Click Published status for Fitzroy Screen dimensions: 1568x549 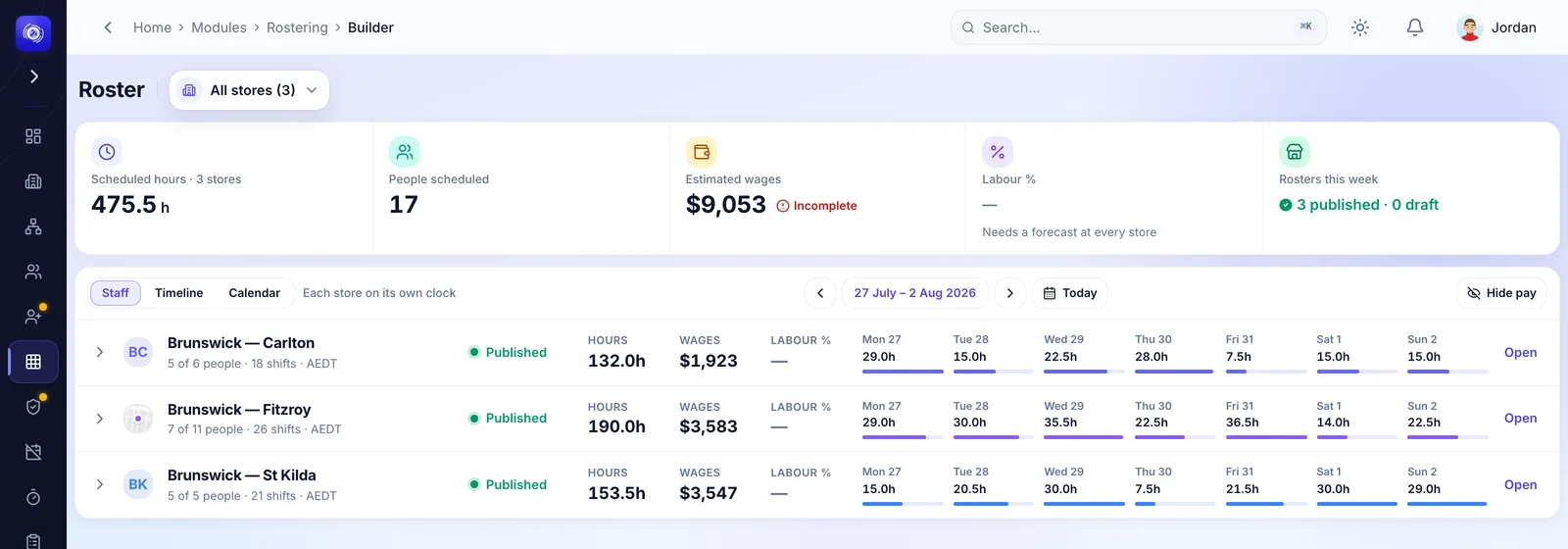tap(508, 419)
